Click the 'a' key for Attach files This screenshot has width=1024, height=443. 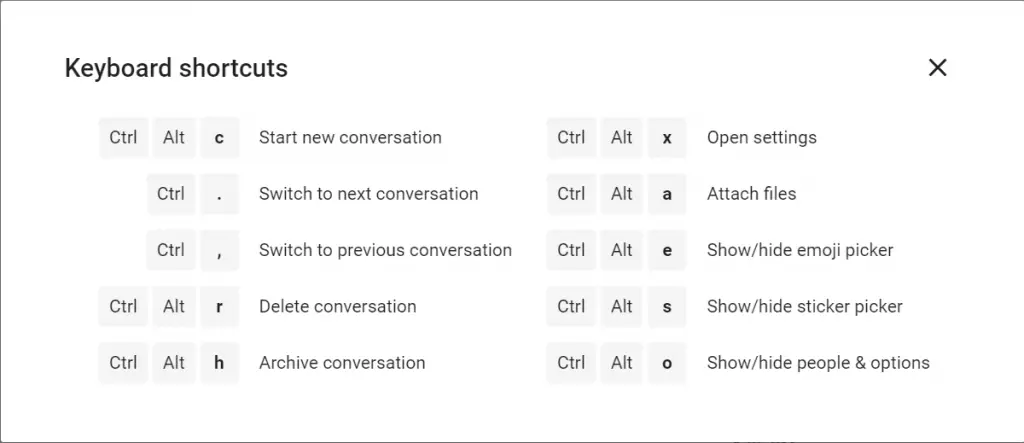coord(667,194)
